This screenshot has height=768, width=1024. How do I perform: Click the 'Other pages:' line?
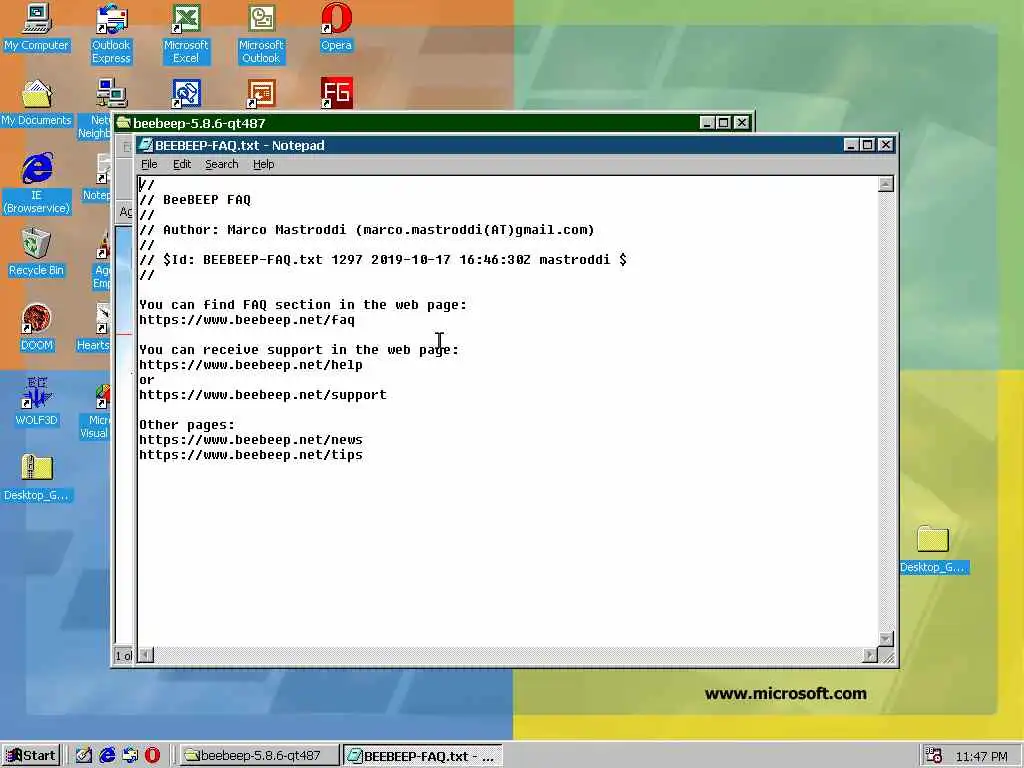pyautogui.click(x=187, y=425)
